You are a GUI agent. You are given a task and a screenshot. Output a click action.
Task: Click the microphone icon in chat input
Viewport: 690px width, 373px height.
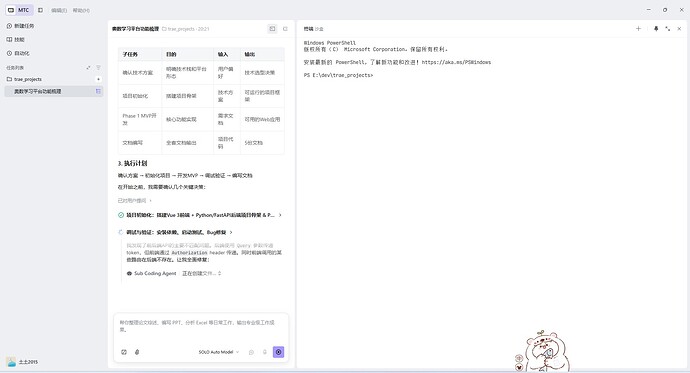(x=264, y=352)
